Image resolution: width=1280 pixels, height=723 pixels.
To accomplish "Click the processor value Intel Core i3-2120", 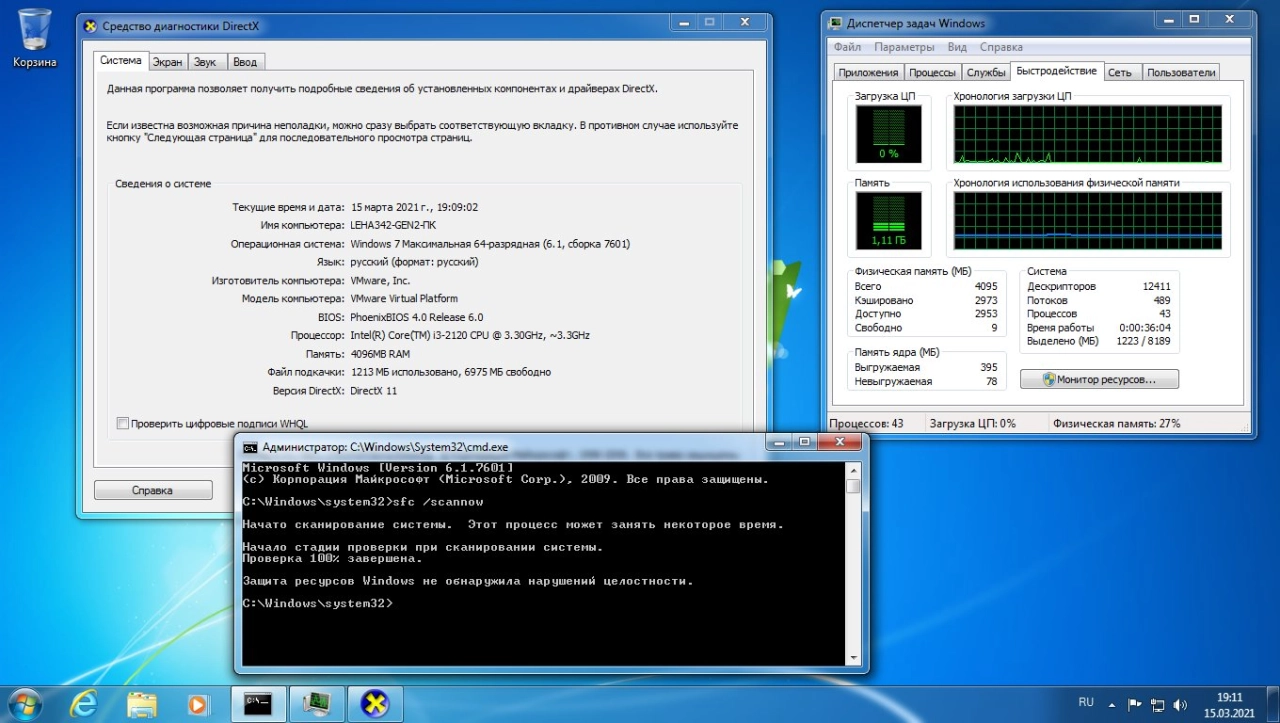I will pos(470,335).
